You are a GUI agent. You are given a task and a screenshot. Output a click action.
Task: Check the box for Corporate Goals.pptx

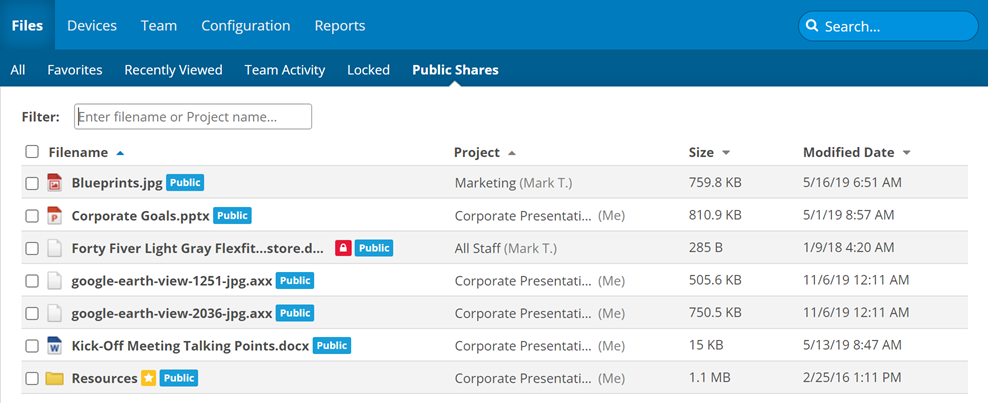[32, 216]
